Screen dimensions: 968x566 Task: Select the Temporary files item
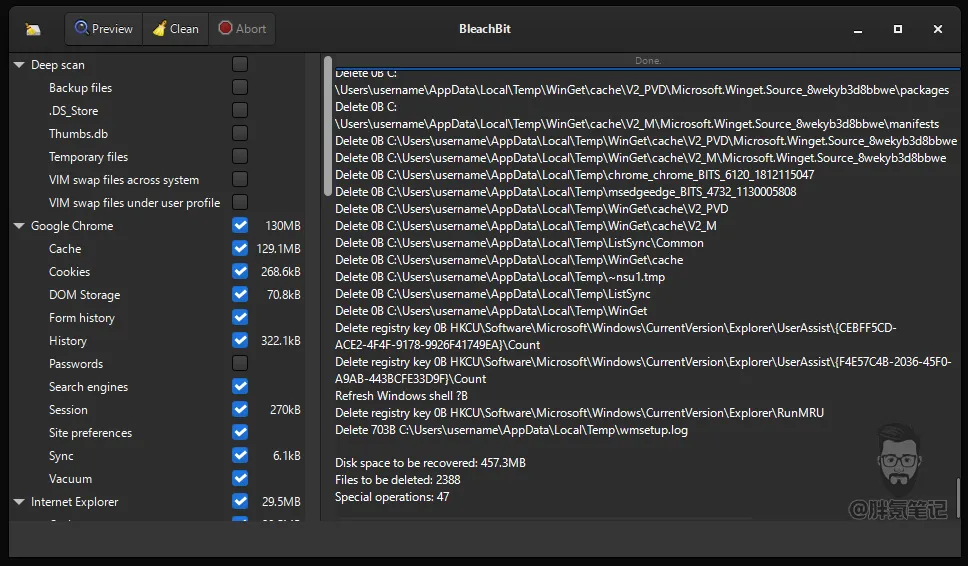[x=88, y=157]
